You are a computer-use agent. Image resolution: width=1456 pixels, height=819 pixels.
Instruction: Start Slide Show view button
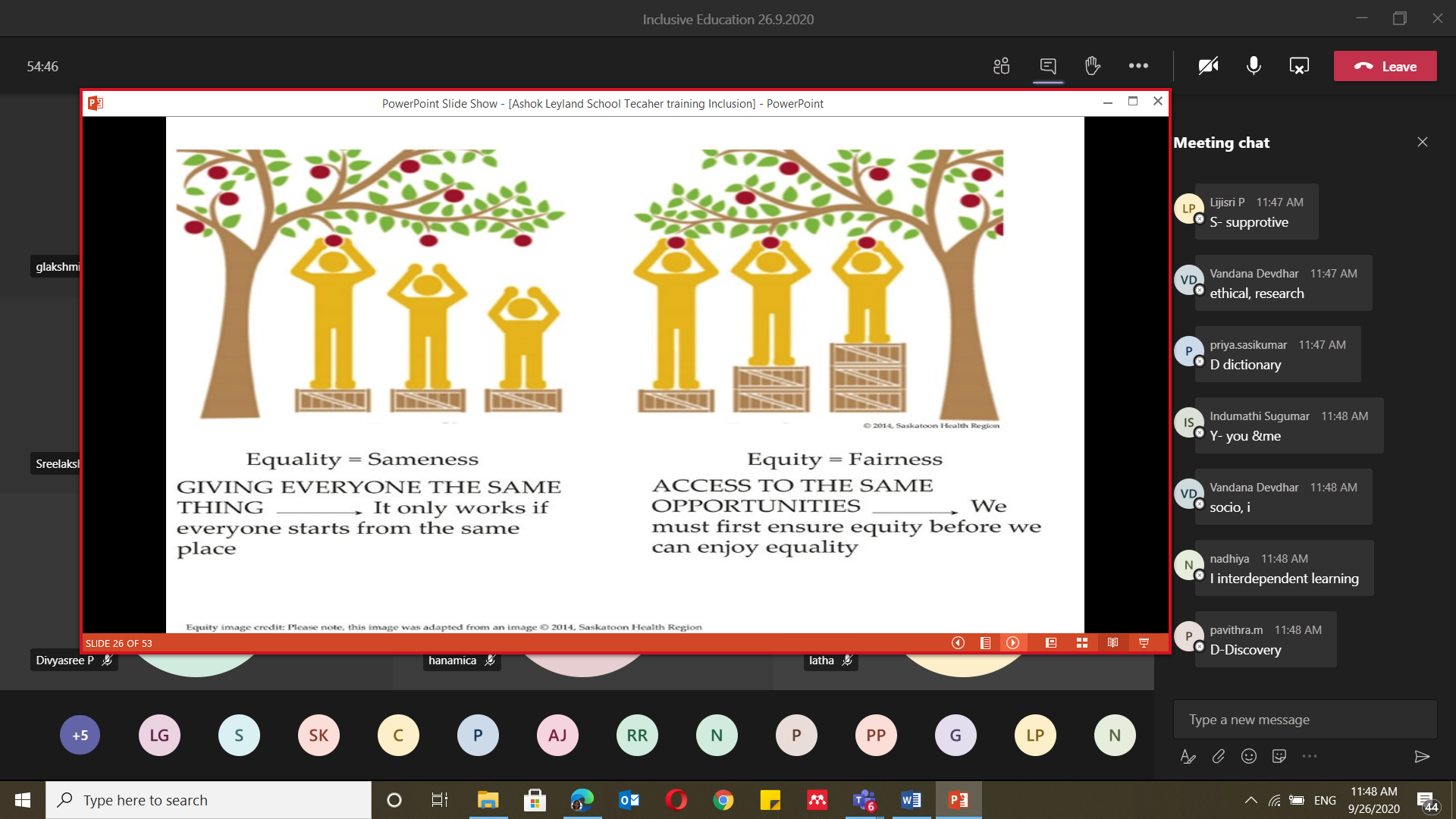[1144, 643]
